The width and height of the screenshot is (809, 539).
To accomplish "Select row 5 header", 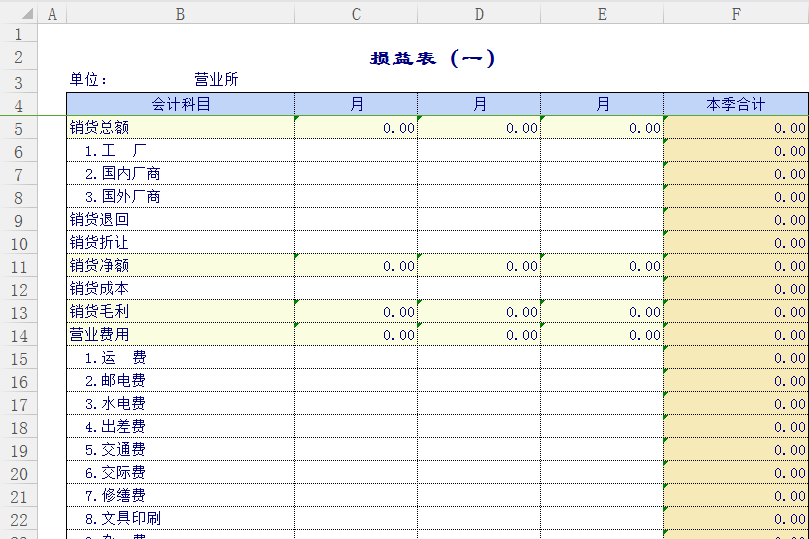I will coord(18,128).
